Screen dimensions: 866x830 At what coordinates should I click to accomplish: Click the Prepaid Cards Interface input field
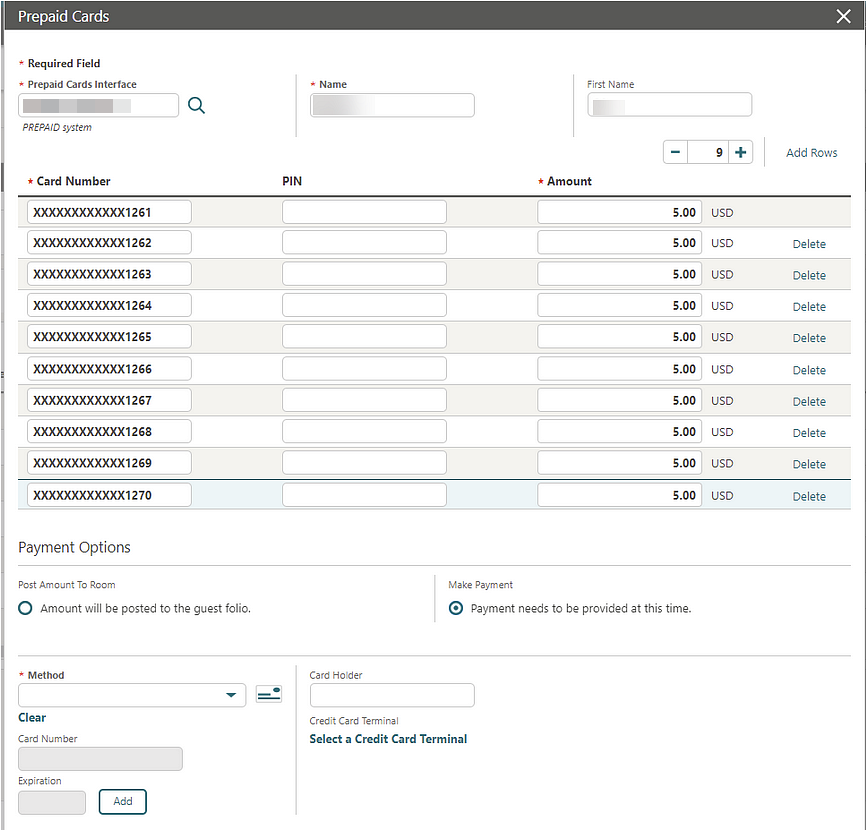(x=98, y=105)
